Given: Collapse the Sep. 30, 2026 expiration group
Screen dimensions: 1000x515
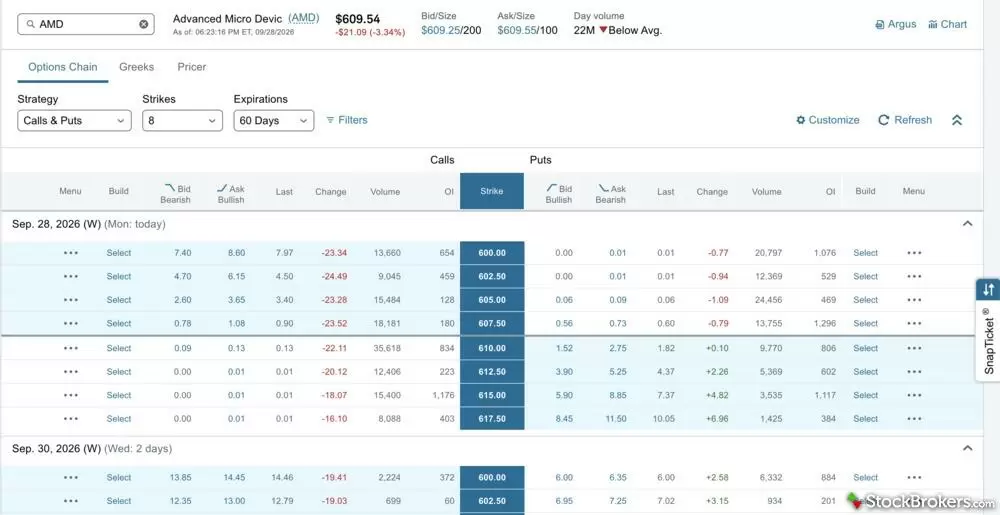Looking at the screenshot, I should (x=967, y=448).
